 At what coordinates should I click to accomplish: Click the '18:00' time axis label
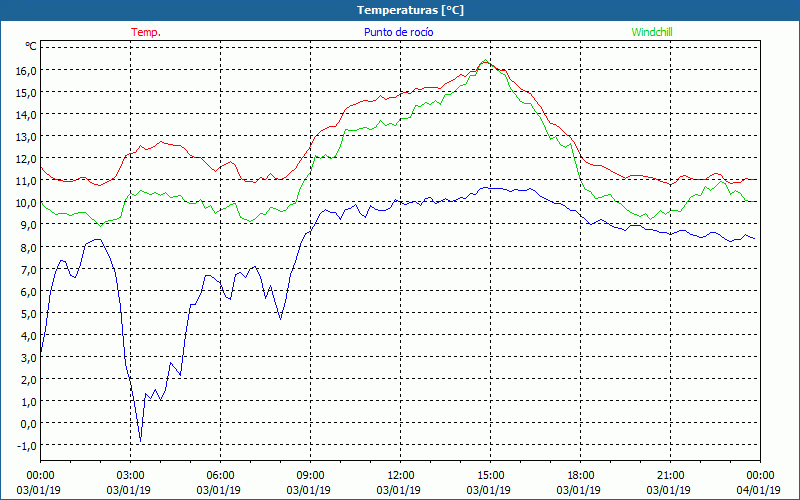tap(581, 476)
